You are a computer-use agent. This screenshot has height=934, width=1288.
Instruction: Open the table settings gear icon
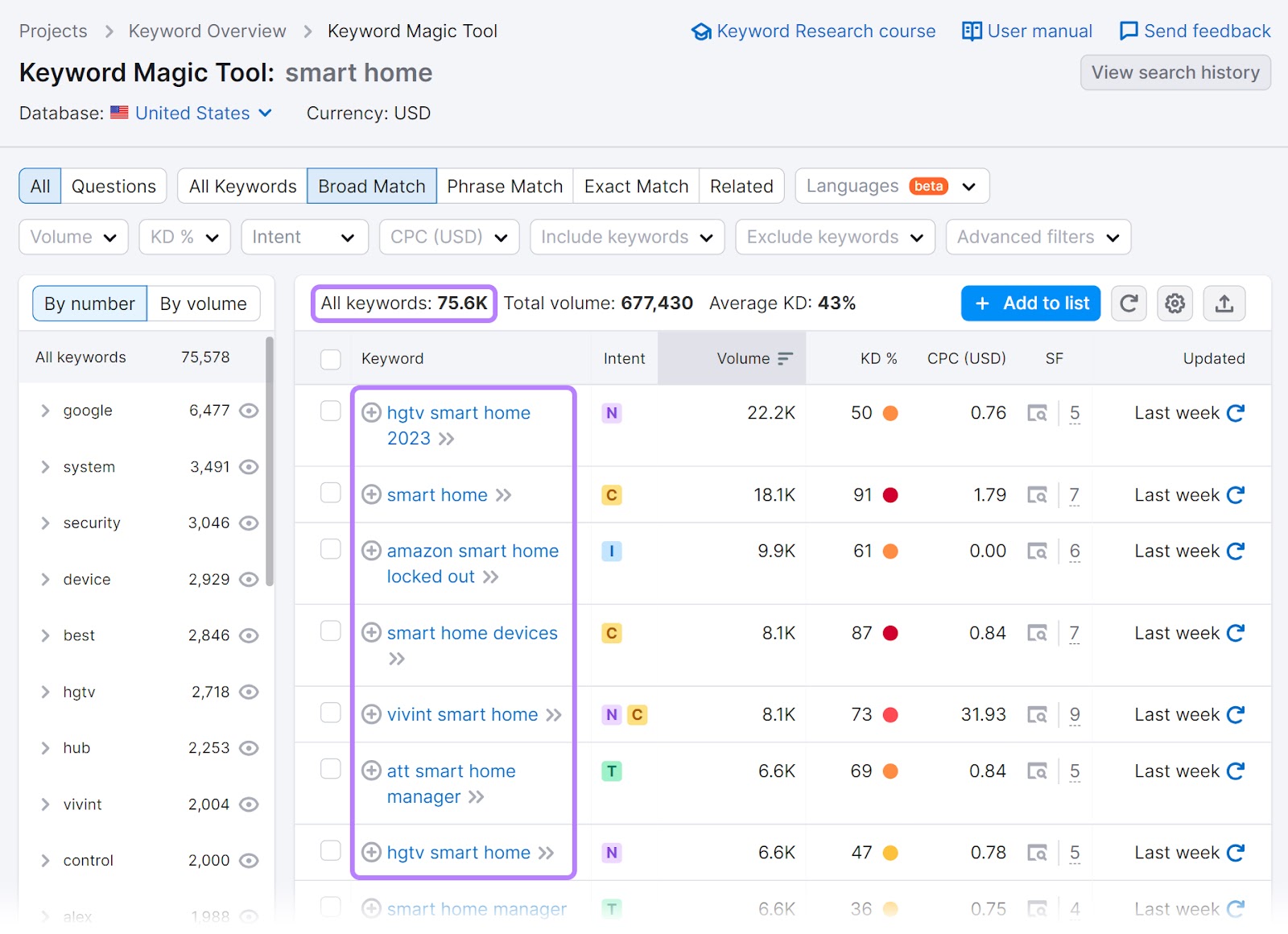click(1174, 304)
